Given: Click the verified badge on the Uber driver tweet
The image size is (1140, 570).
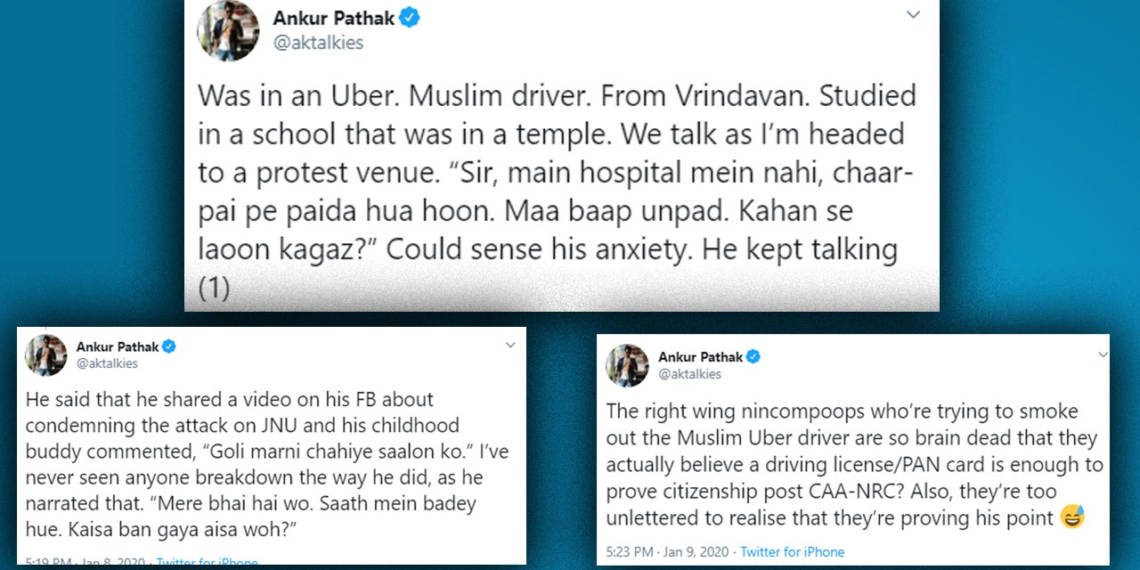Looking at the screenshot, I should pos(410,18).
